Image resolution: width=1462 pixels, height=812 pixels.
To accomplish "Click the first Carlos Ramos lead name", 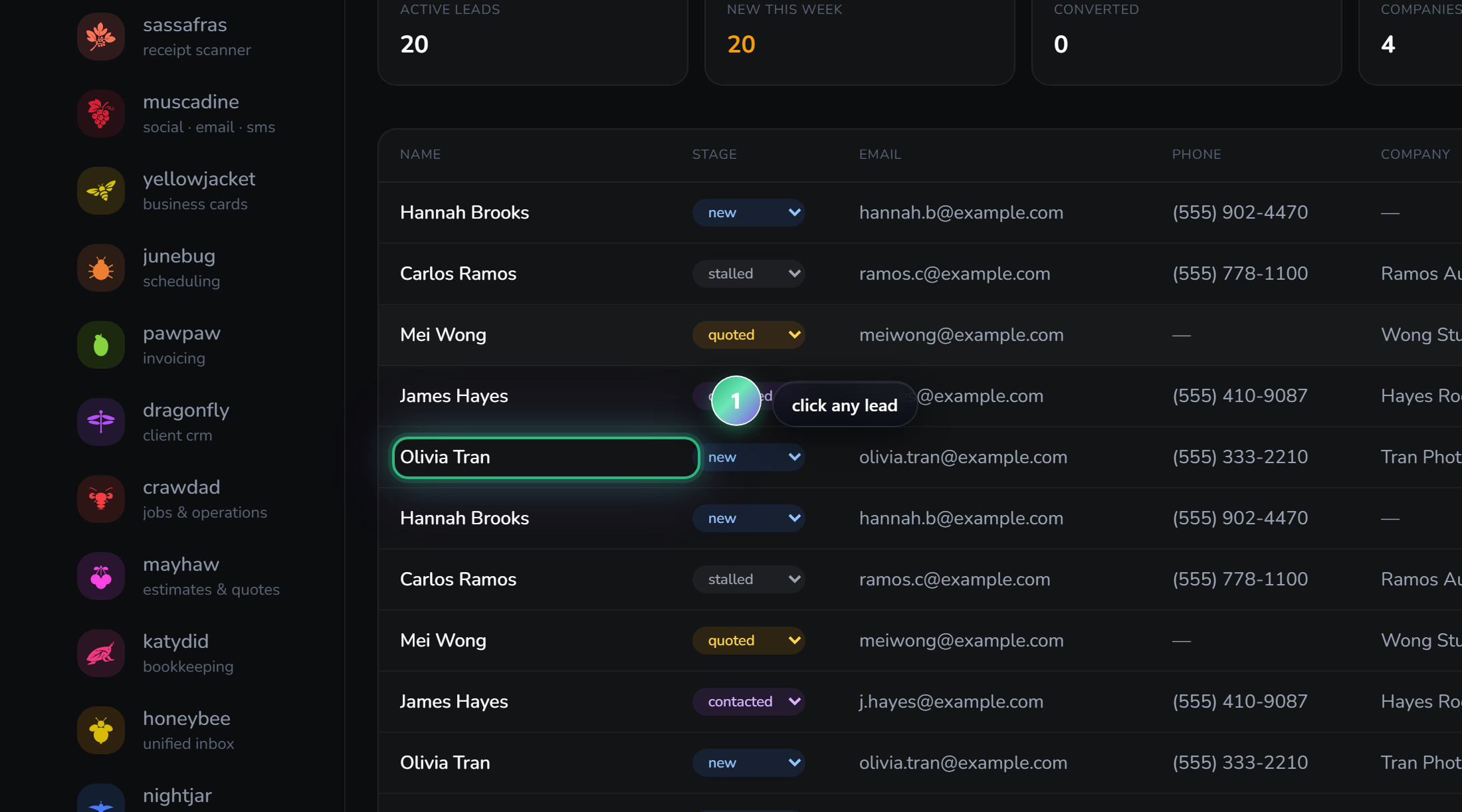I will click(458, 274).
